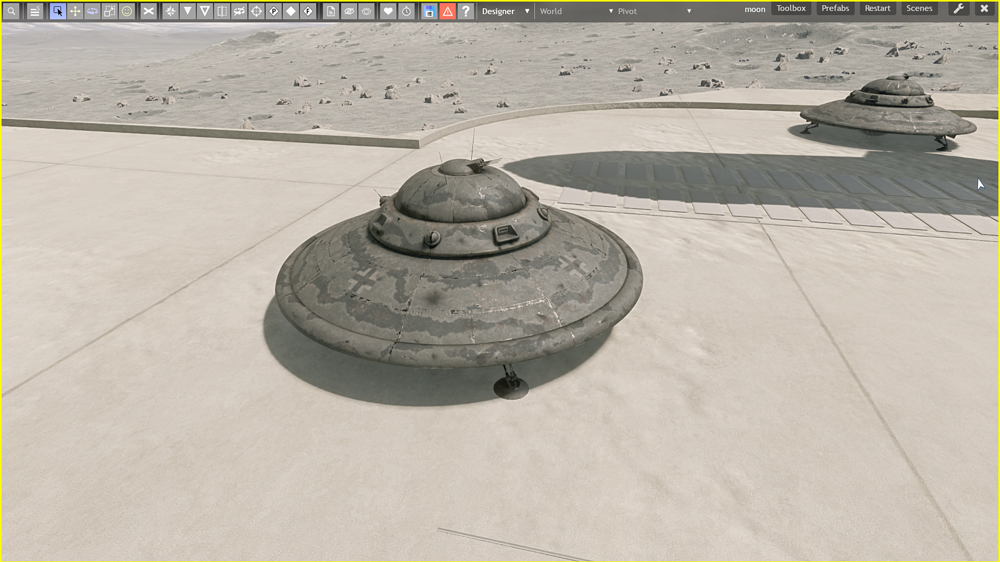Open the red warning triangle icon
The width and height of the screenshot is (1000, 562).
pyautogui.click(x=447, y=11)
